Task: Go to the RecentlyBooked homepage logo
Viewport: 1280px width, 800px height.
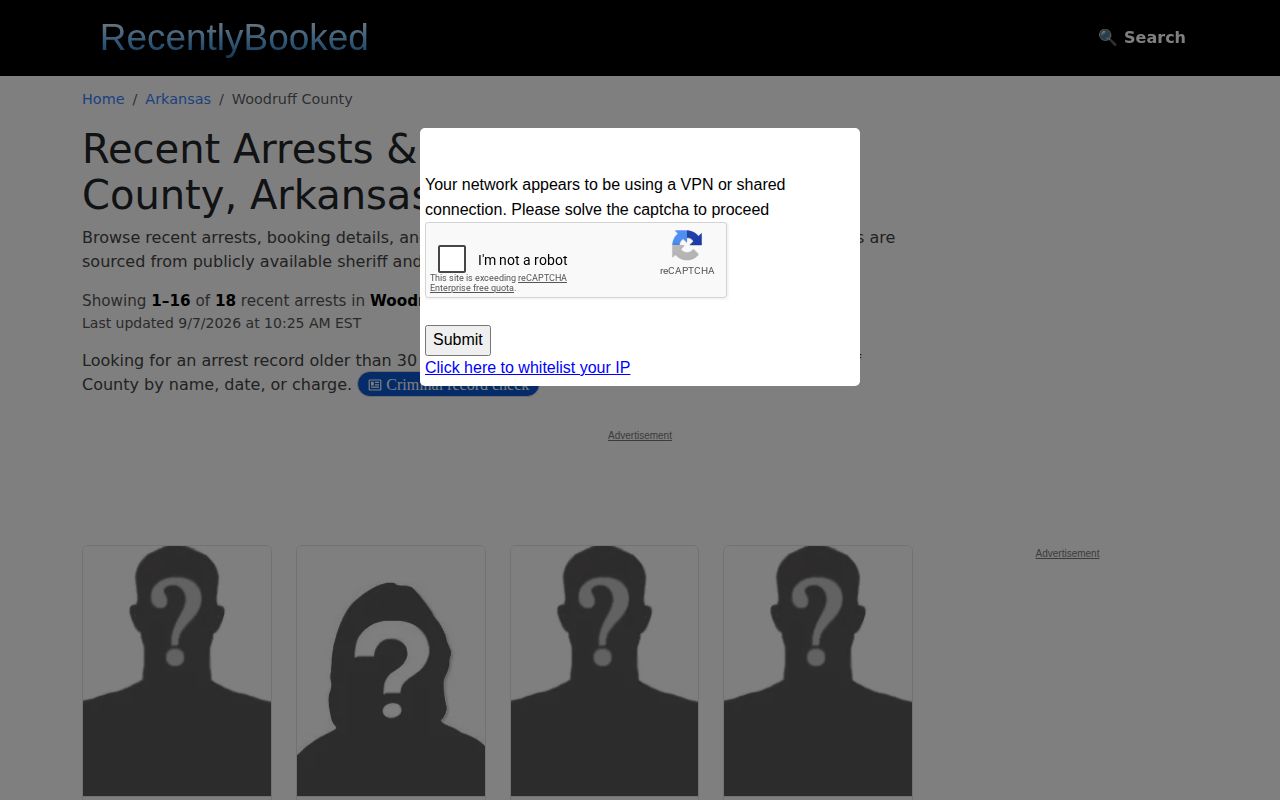Action: pyautogui.click(x=234, y=37)
